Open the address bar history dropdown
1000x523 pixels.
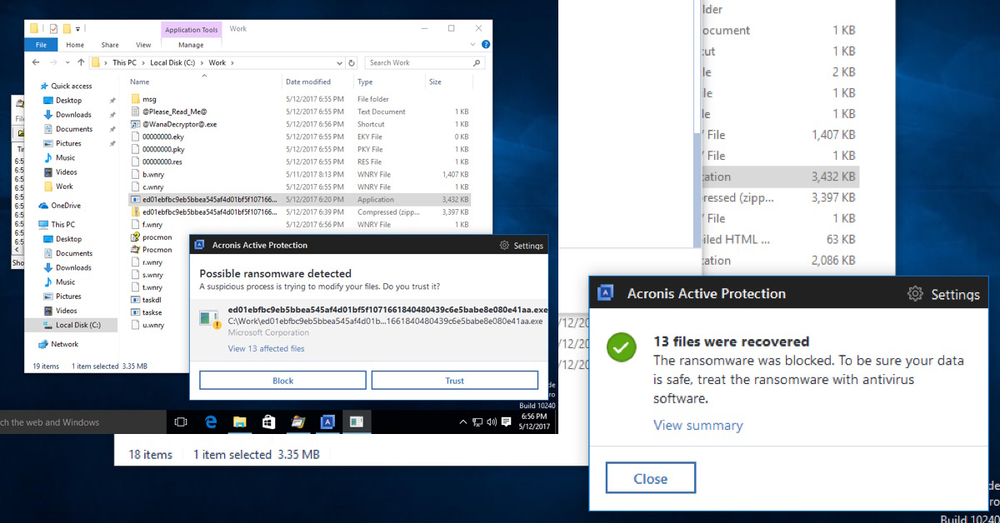click(x=339, y=63)
